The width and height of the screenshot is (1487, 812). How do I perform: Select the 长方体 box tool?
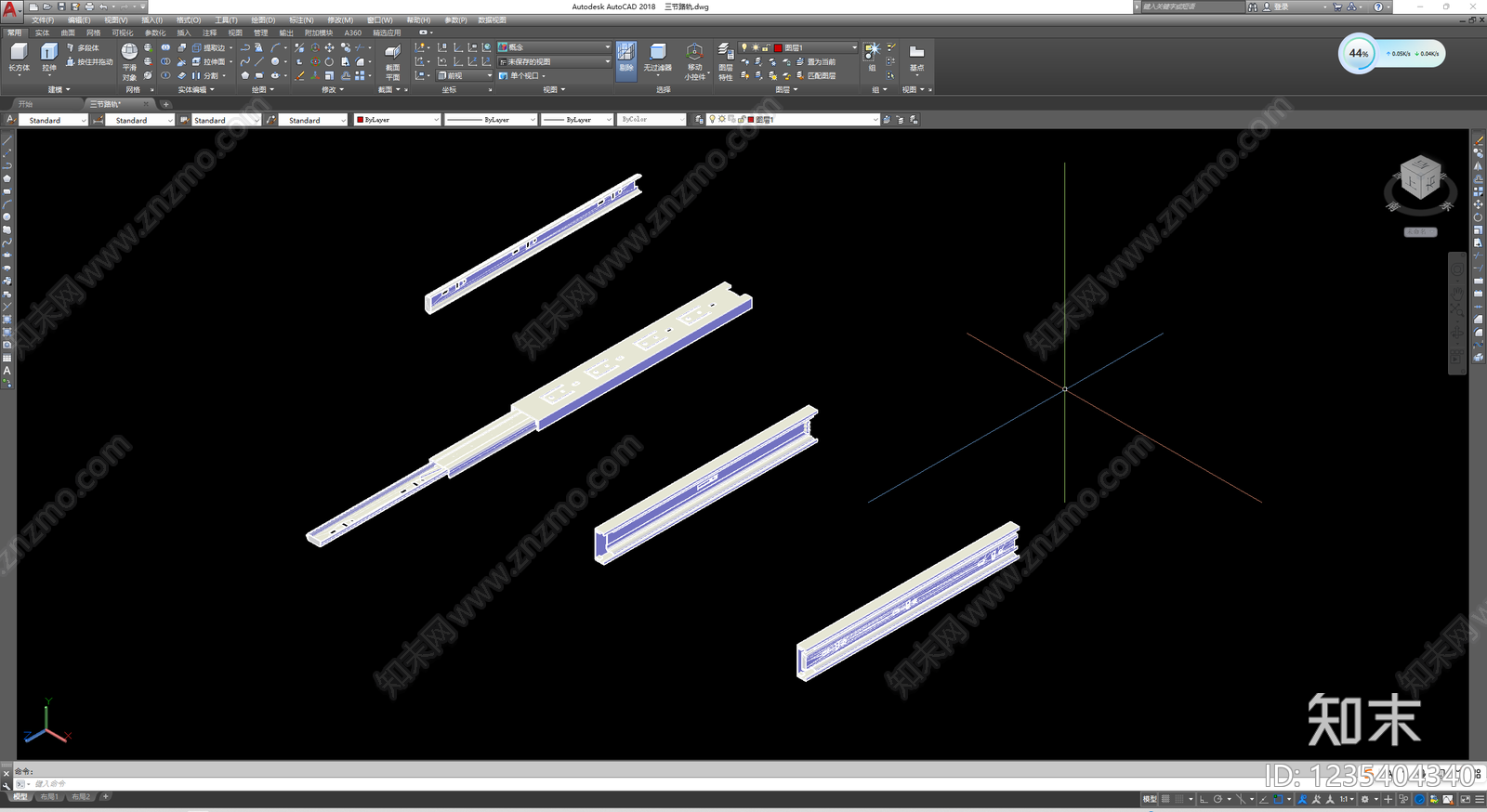pyautogui.click(x=19, y=58)
